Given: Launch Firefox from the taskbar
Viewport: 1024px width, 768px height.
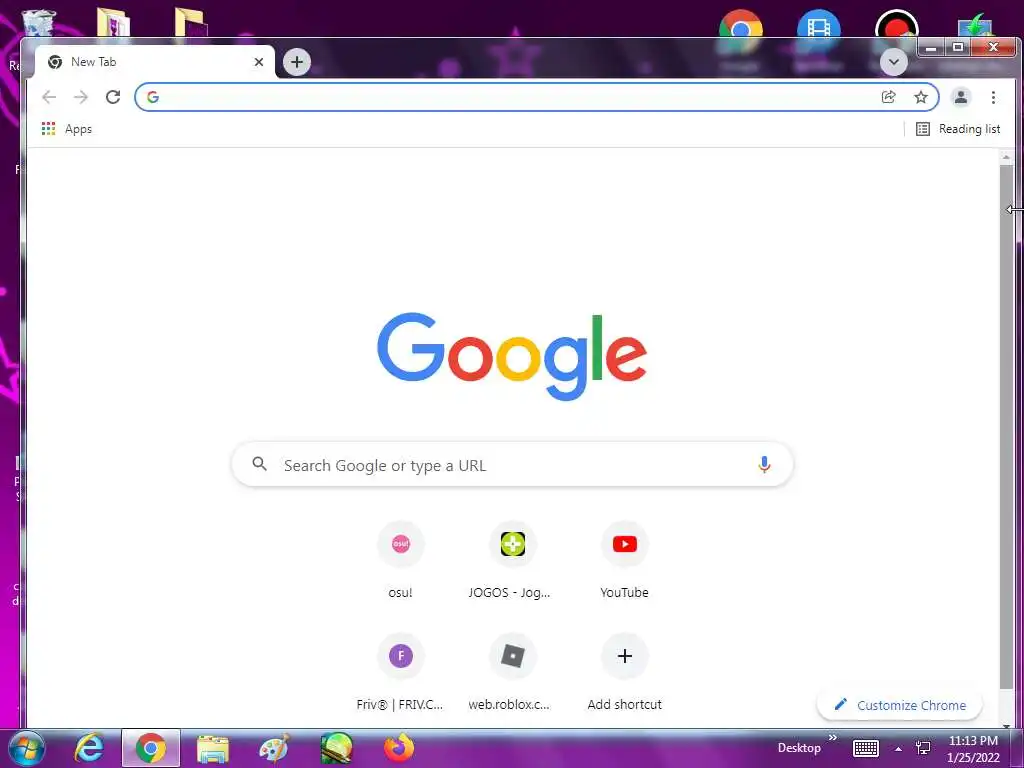Looking at the screenshot, I should tap(399, 748).
